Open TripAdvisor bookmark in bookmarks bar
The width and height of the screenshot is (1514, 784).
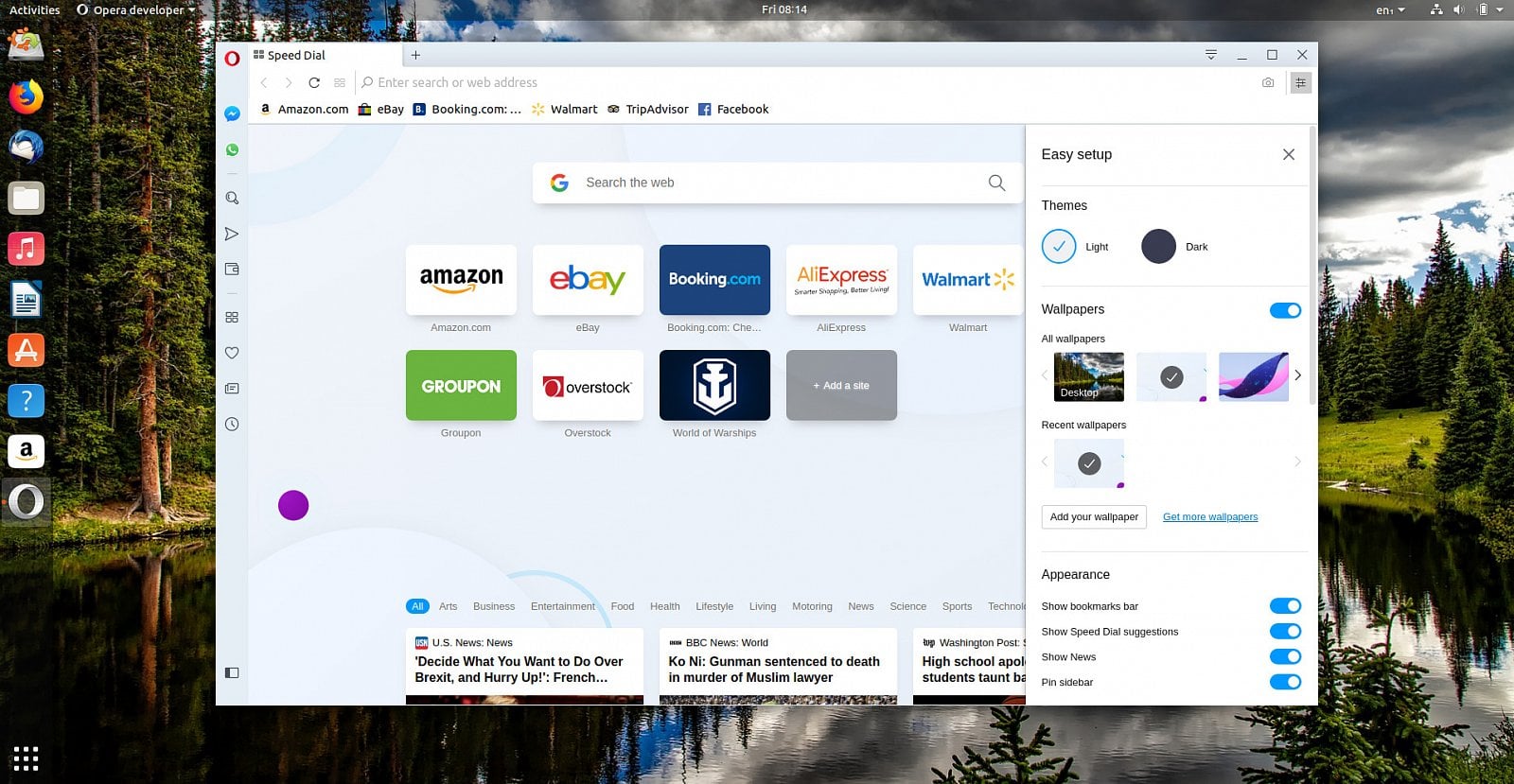648,110
